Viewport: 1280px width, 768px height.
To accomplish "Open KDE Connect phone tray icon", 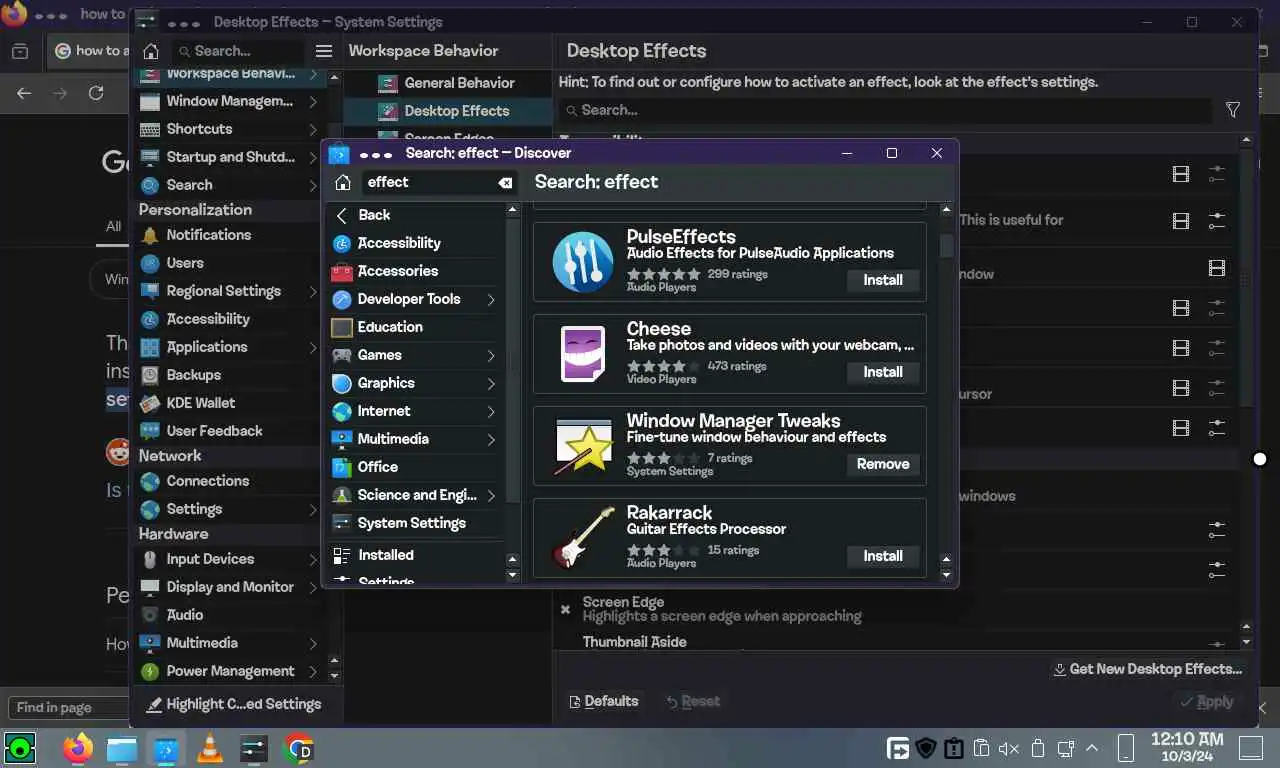I will (1125, 748).
